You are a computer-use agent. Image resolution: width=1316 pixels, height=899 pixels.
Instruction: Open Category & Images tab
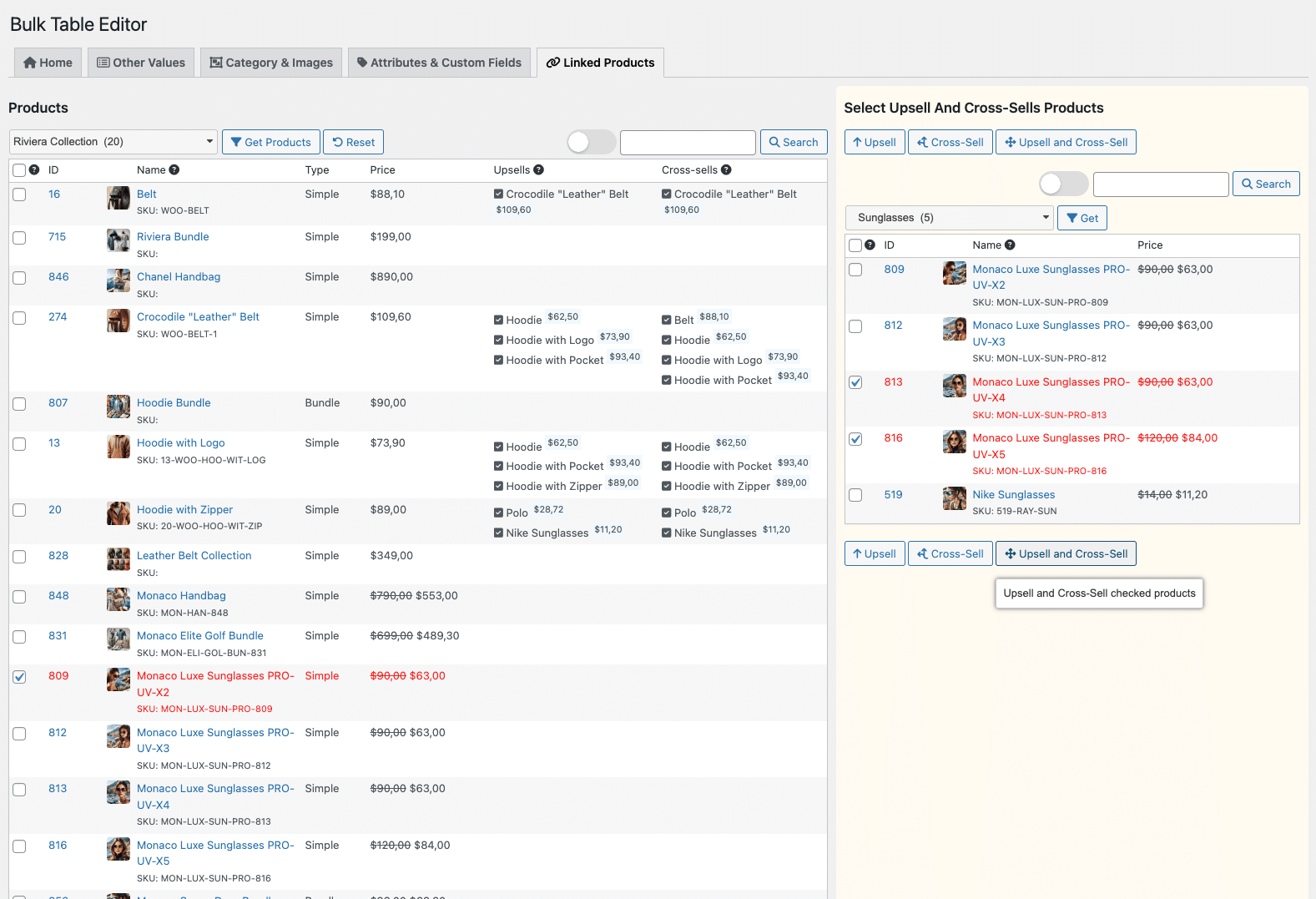pos(271,63)
